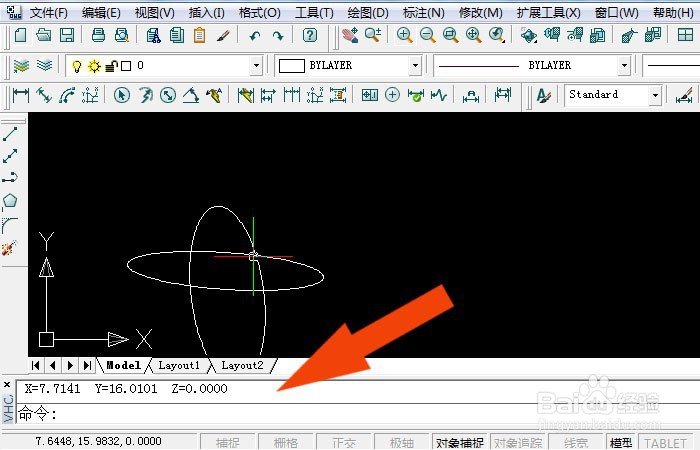Image resolution: width=700 pixels, height=450 pixels.
Task: Expand the Standard dimension style dropdown
Action: 655,95
